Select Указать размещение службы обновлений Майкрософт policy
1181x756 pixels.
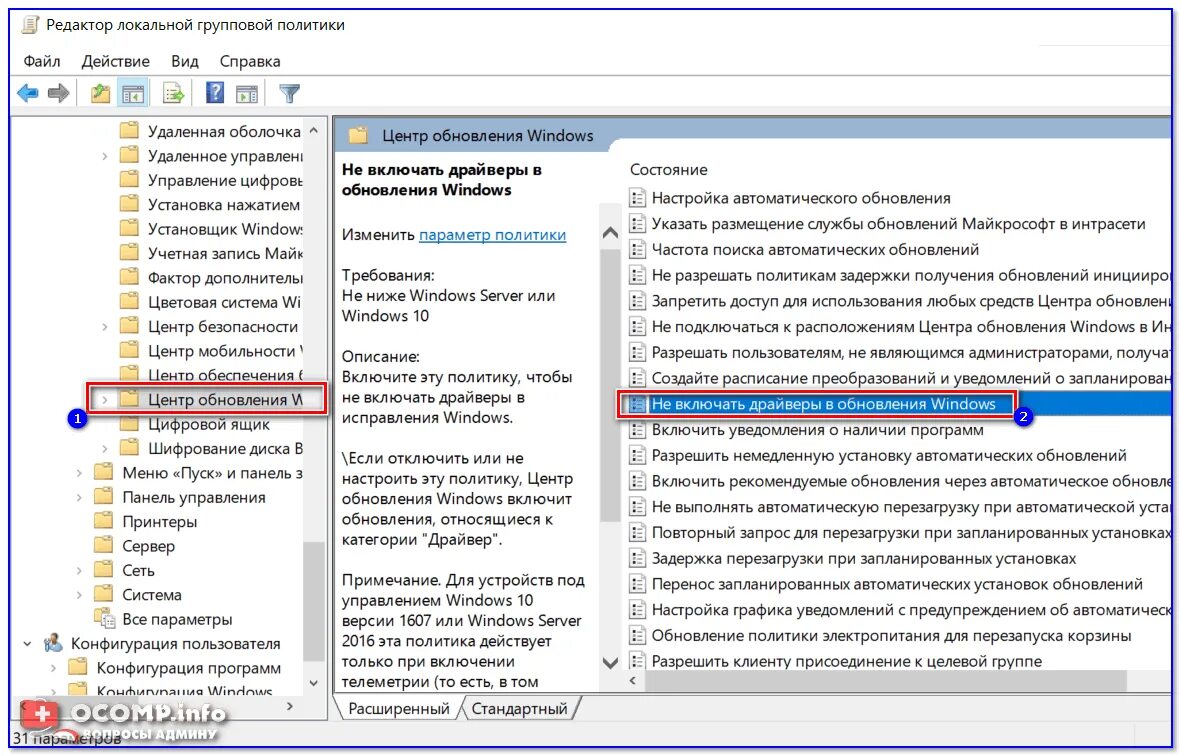pos(899,224)
